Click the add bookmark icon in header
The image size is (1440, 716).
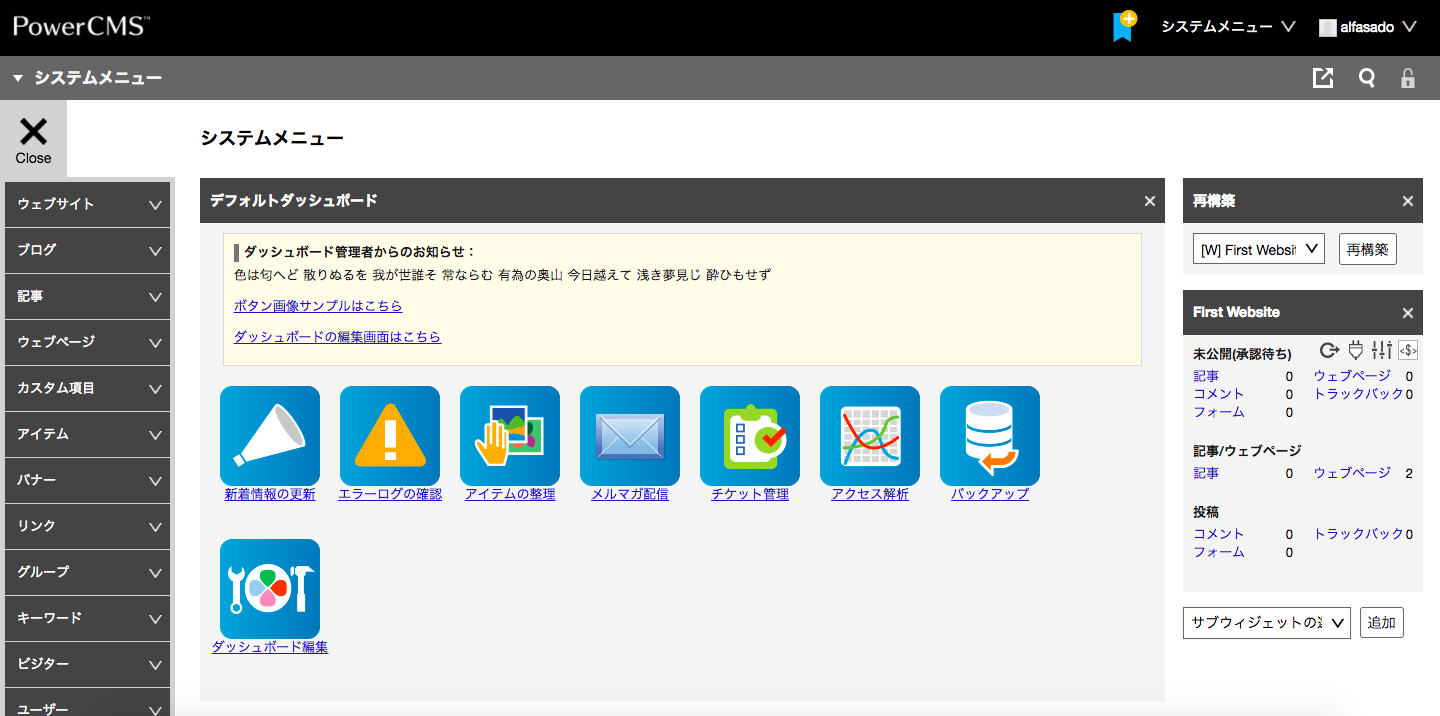(1124, 26)
